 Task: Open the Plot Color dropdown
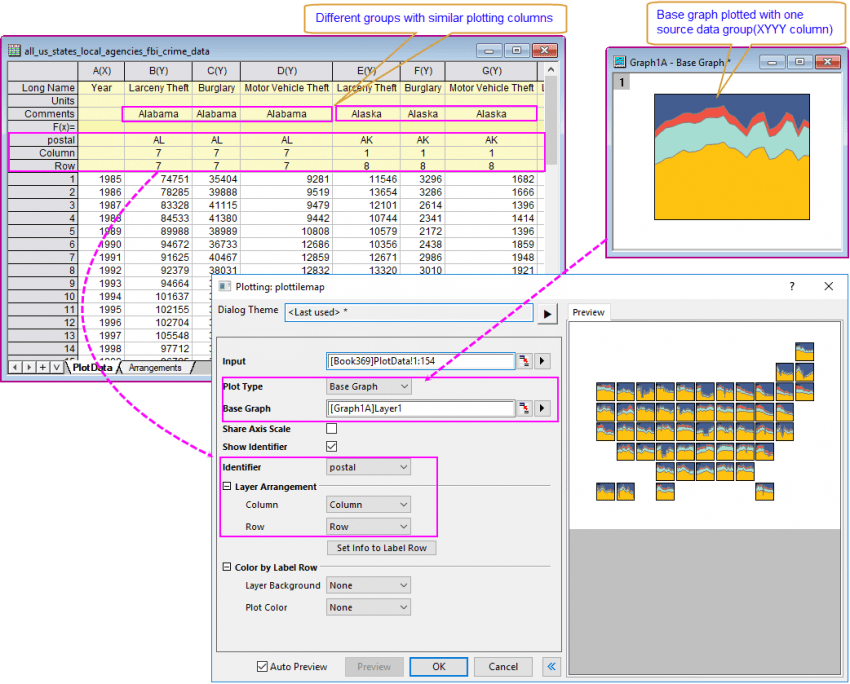[x=369, y=608]
